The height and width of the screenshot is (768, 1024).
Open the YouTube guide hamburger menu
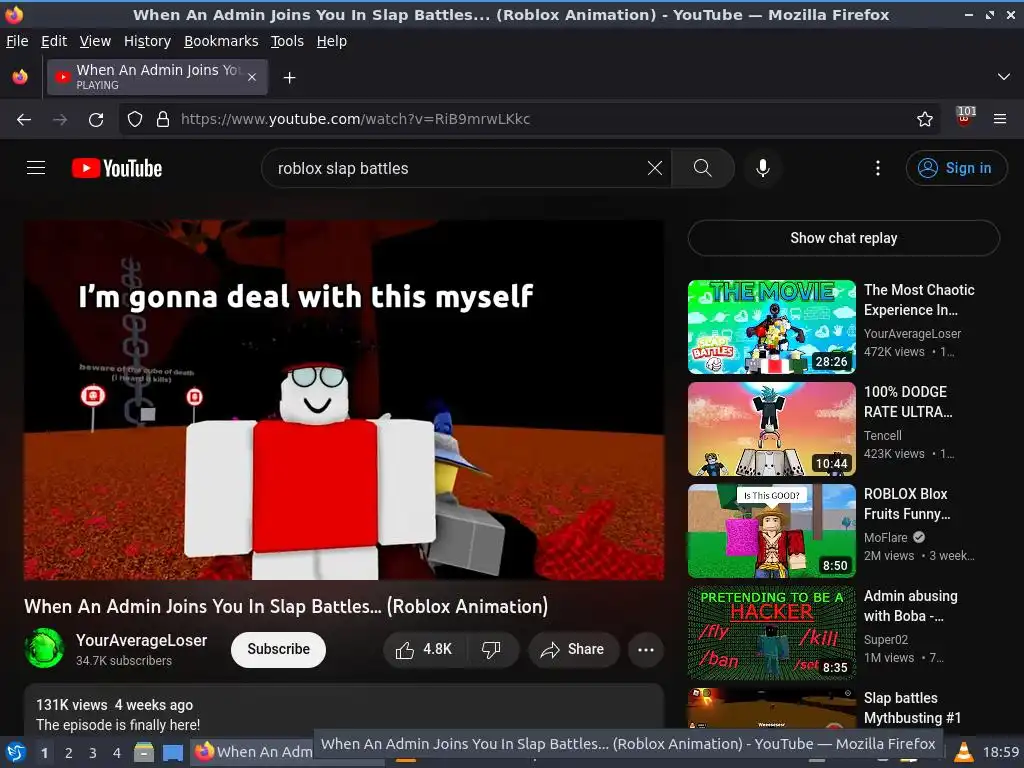tap(36, 168)
